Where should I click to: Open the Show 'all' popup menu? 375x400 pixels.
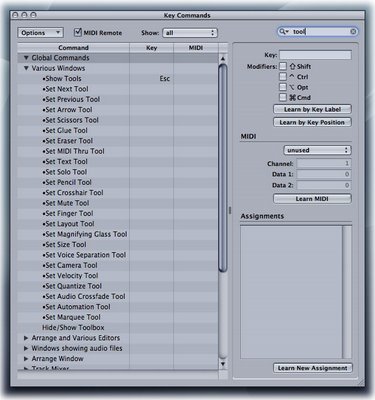pyautogui.click(x=190, y=33)
